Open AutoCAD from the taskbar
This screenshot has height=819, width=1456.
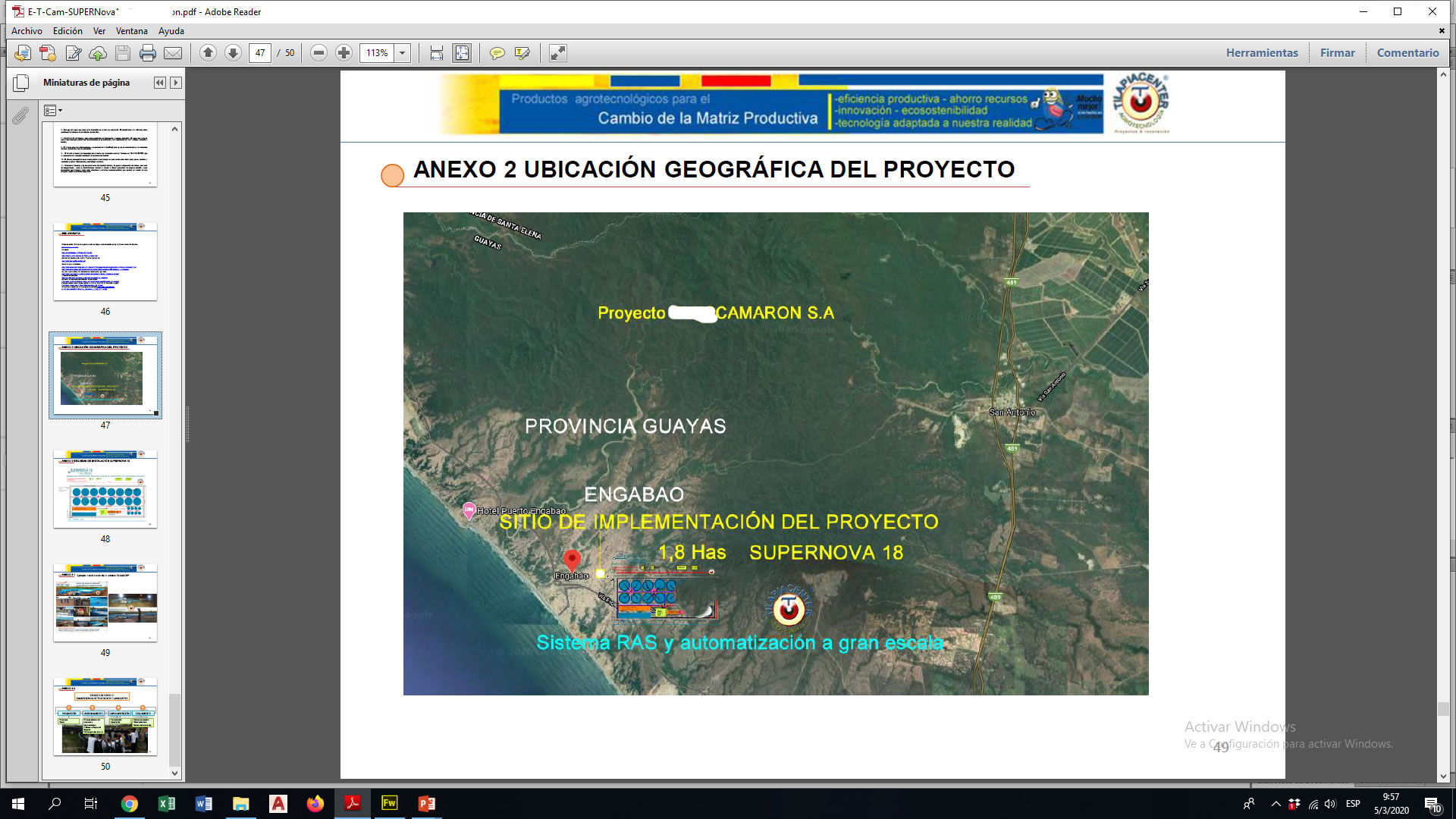tap(278, 804)
